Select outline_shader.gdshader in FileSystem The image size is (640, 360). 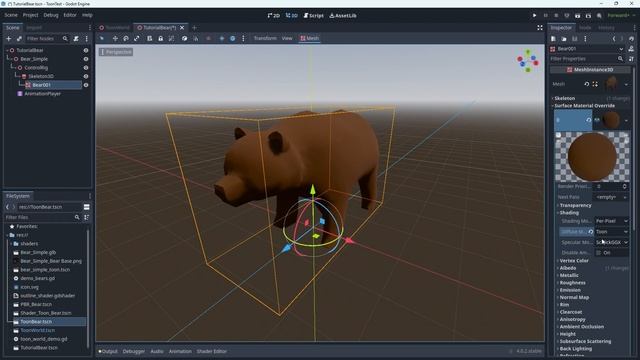click(47, 296)
